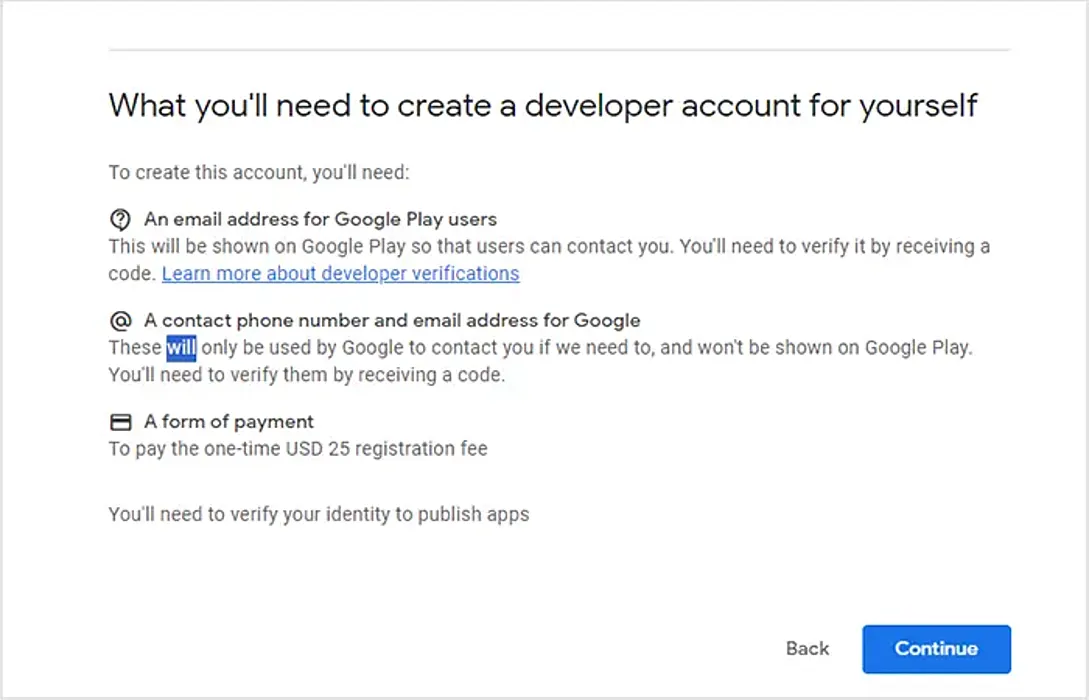1089x700 pixels.
Task: Click the help icon beside email address heading
Action: click(120, 219)
